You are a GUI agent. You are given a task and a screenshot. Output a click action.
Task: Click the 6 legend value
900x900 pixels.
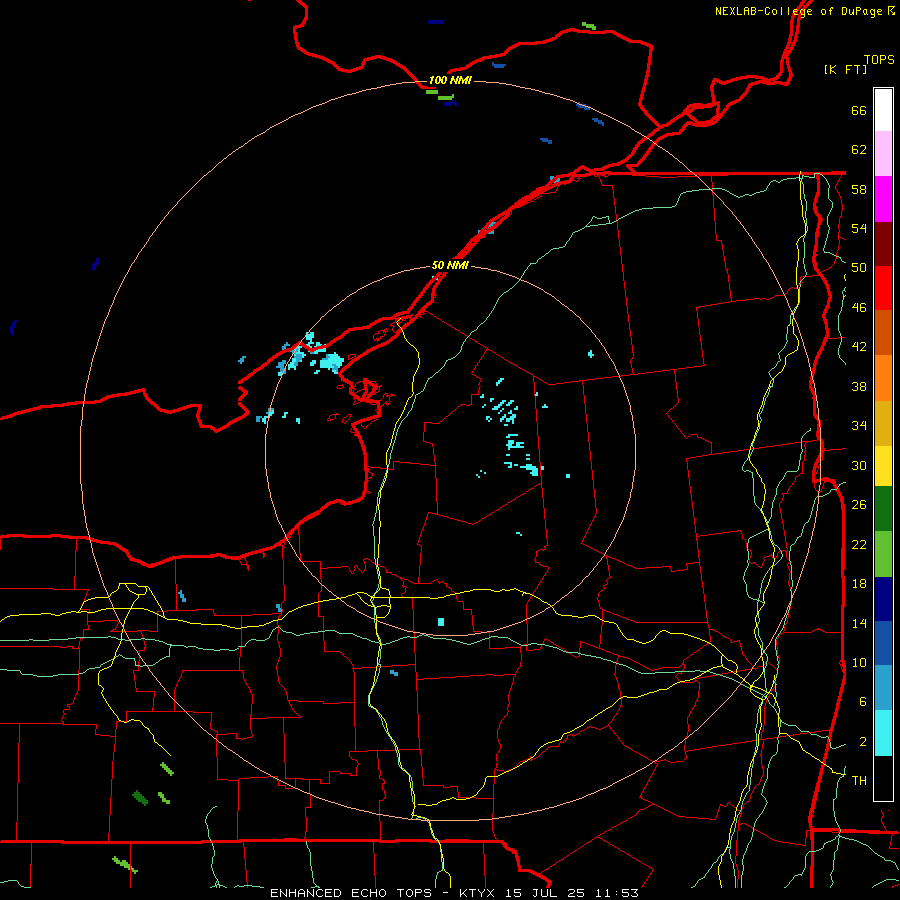862,702
